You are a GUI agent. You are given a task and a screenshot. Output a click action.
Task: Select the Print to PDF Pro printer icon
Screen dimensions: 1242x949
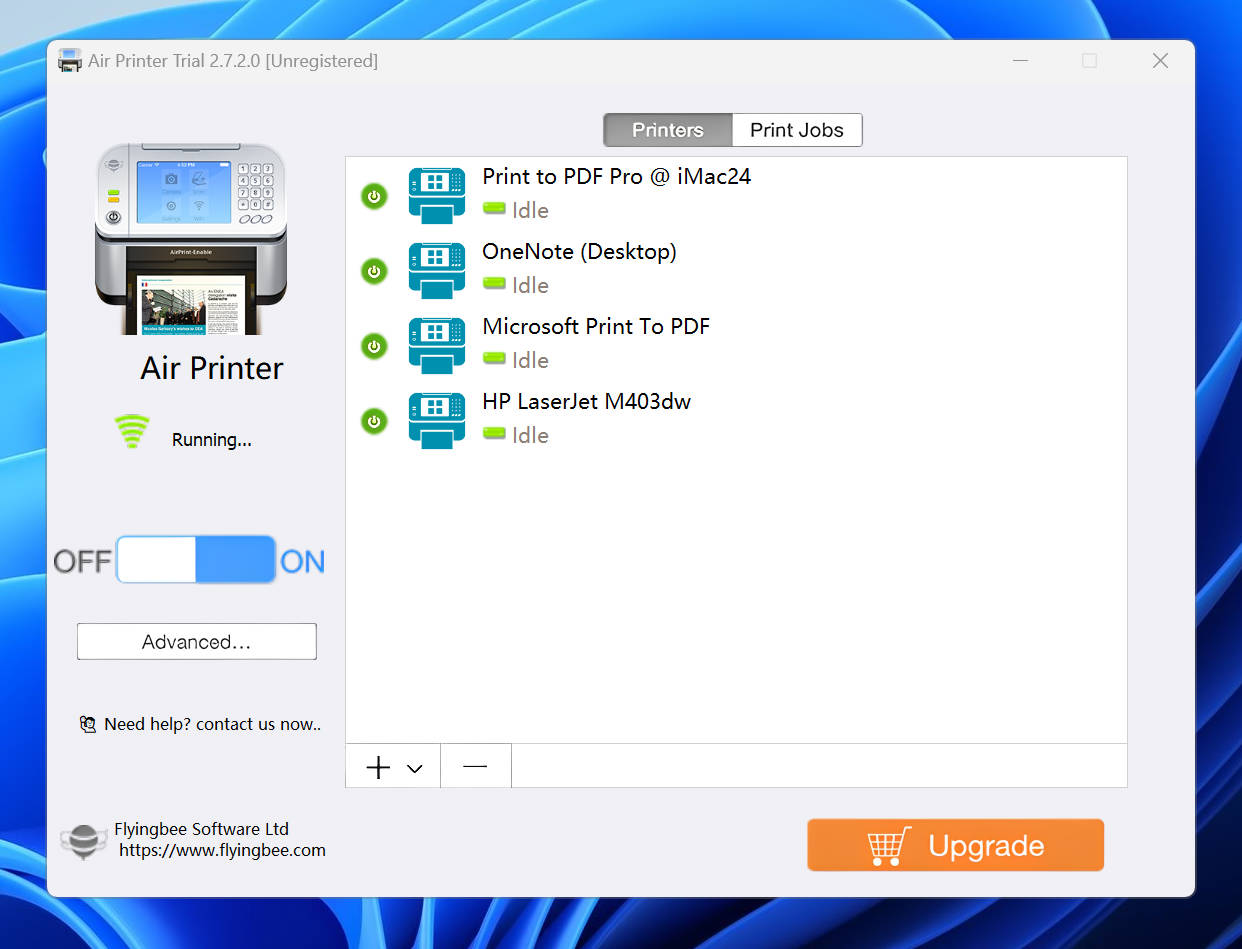[437, 196]
